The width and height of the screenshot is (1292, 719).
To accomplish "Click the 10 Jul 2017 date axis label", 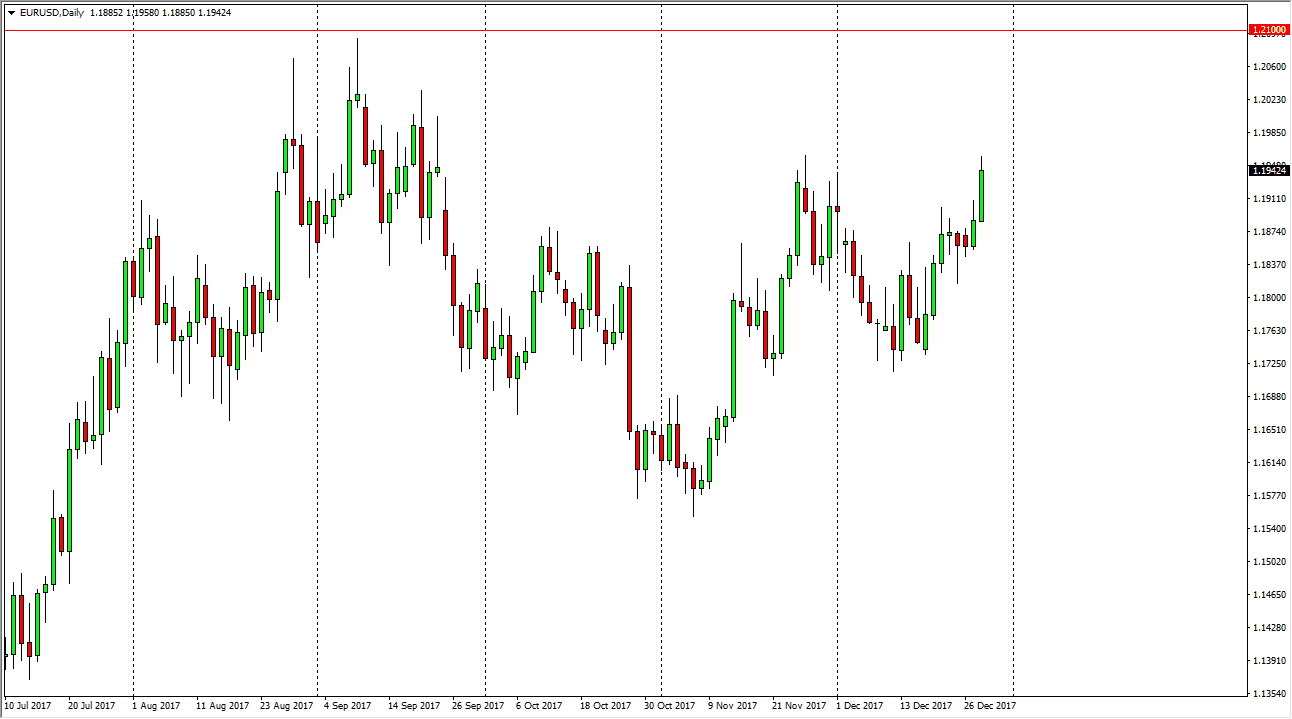I will pyautogui.click(x=30, y=705).
